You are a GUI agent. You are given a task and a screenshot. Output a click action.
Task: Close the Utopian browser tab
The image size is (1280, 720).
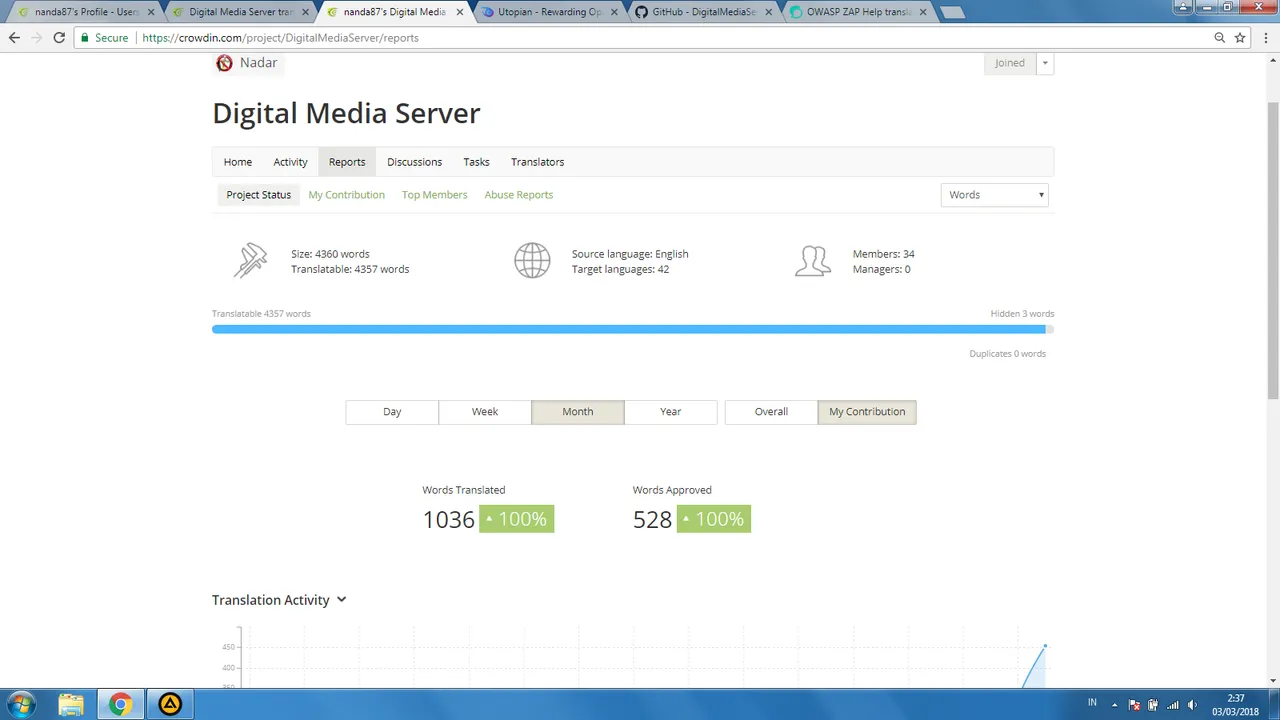[614, 12]
